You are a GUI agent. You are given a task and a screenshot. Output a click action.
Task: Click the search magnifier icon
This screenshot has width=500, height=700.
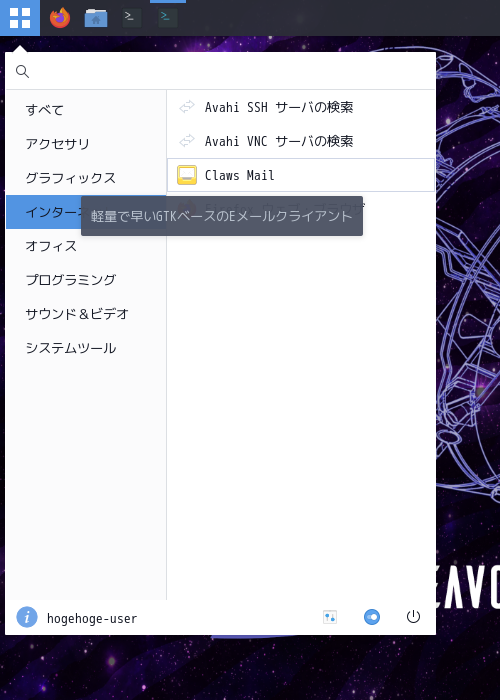[22, 71]
